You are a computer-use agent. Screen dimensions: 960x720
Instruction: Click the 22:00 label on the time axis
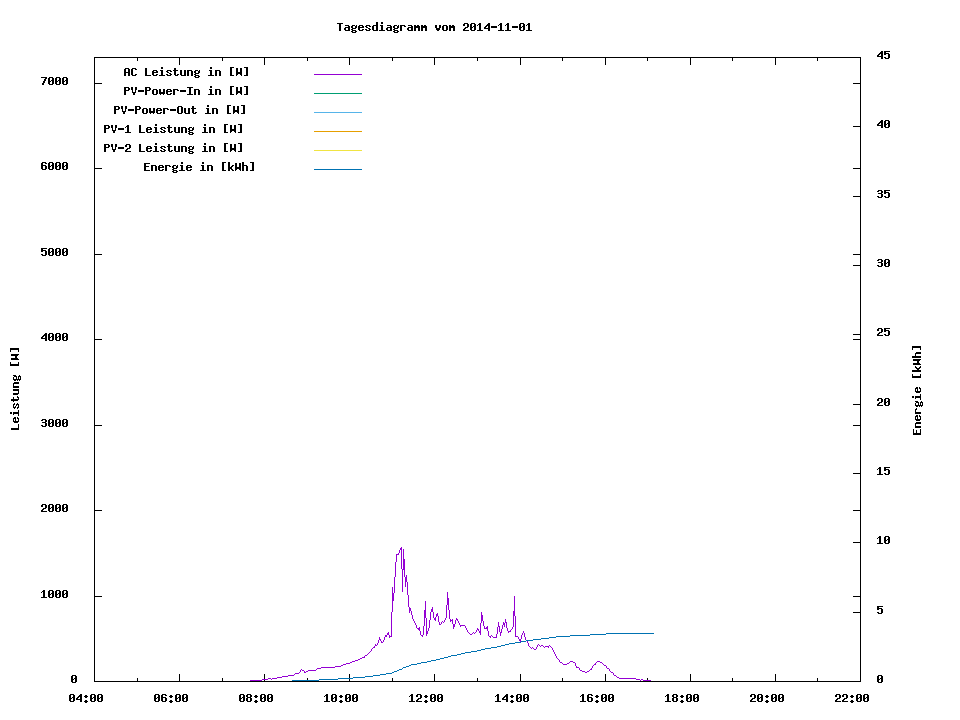point(851,699)
